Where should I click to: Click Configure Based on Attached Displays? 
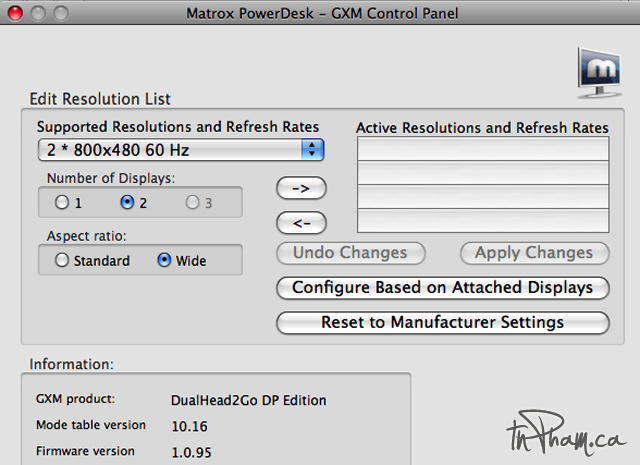click(x=443, y=288)
